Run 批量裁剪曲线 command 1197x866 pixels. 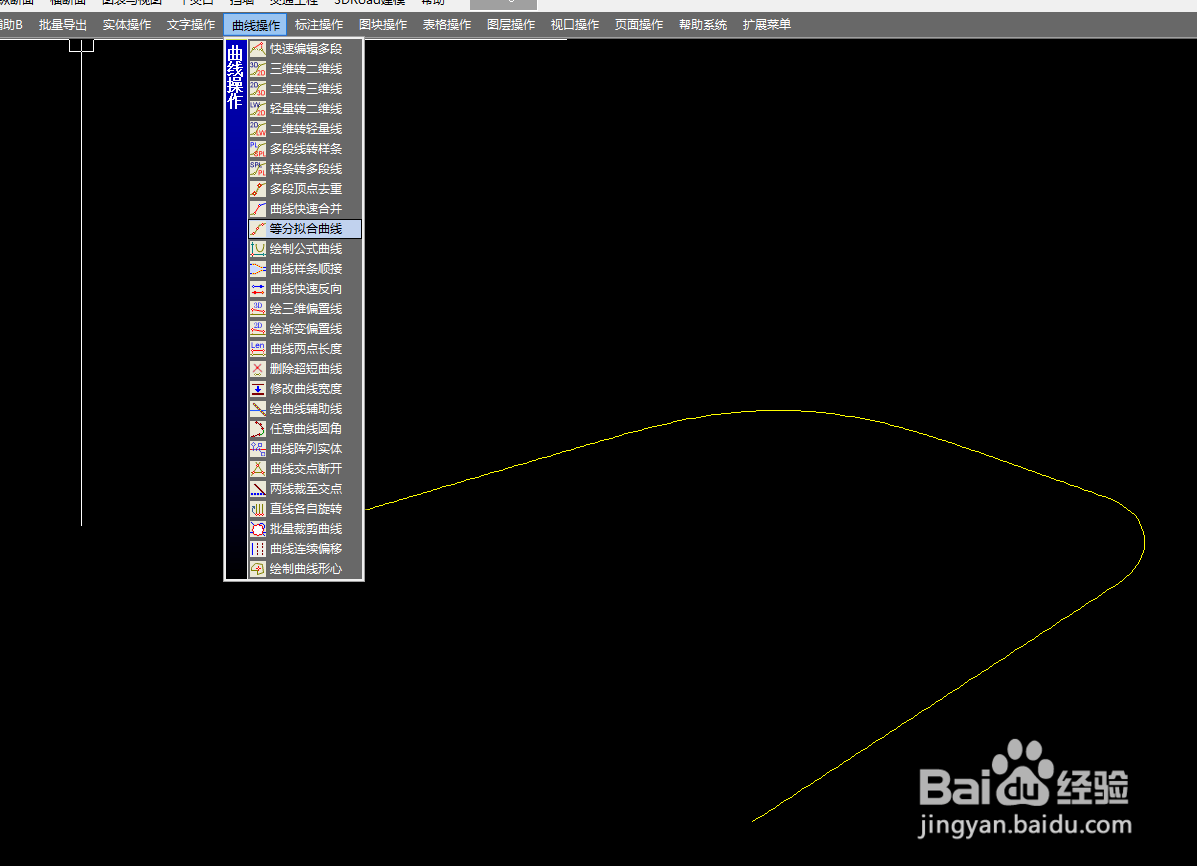pyautogui.click(x=305, y=528)
